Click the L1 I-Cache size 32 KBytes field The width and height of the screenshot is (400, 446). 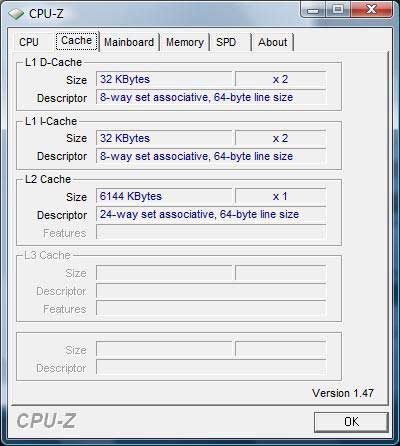164,138
